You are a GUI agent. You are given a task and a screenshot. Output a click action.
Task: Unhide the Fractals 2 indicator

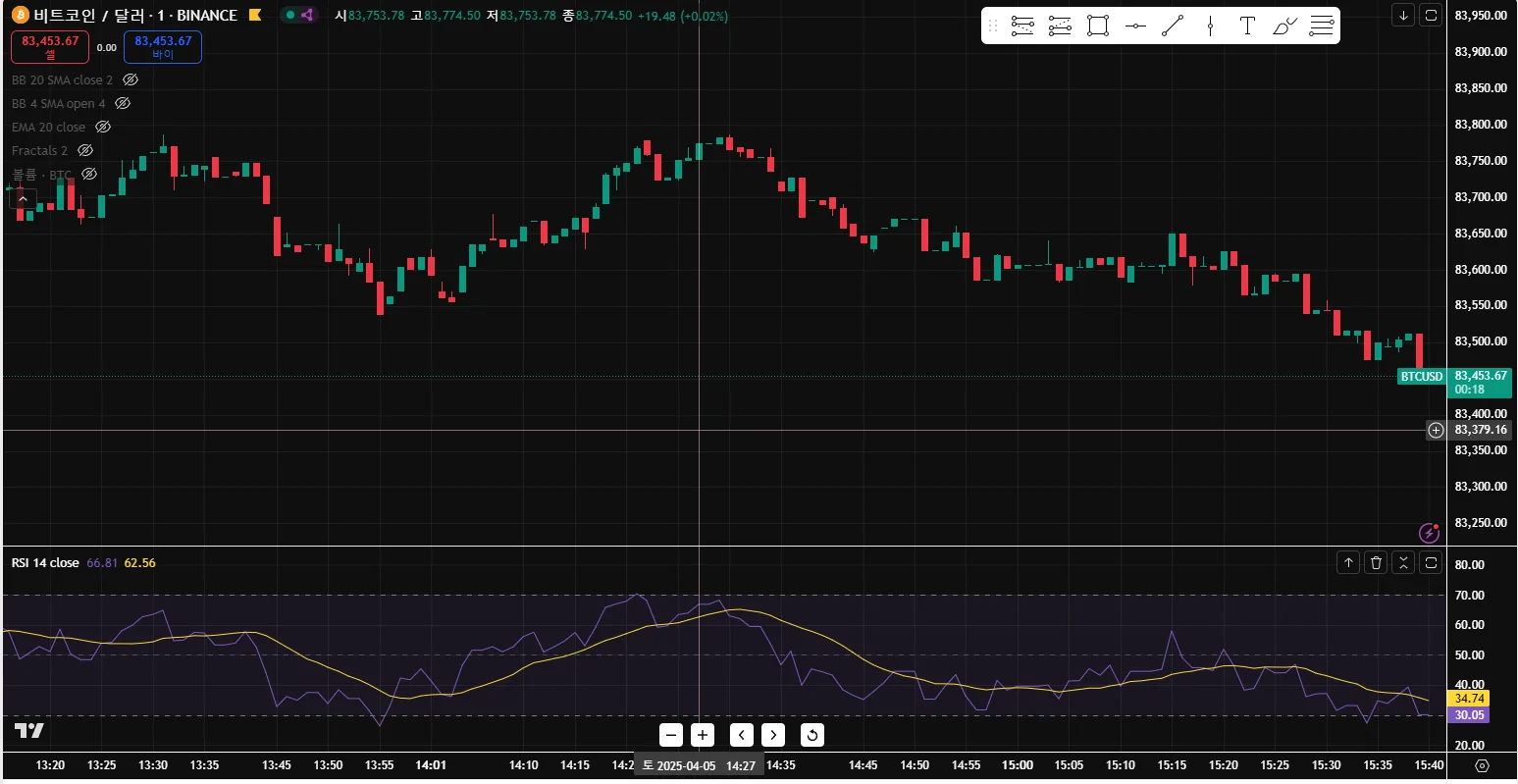pos(85,150)
